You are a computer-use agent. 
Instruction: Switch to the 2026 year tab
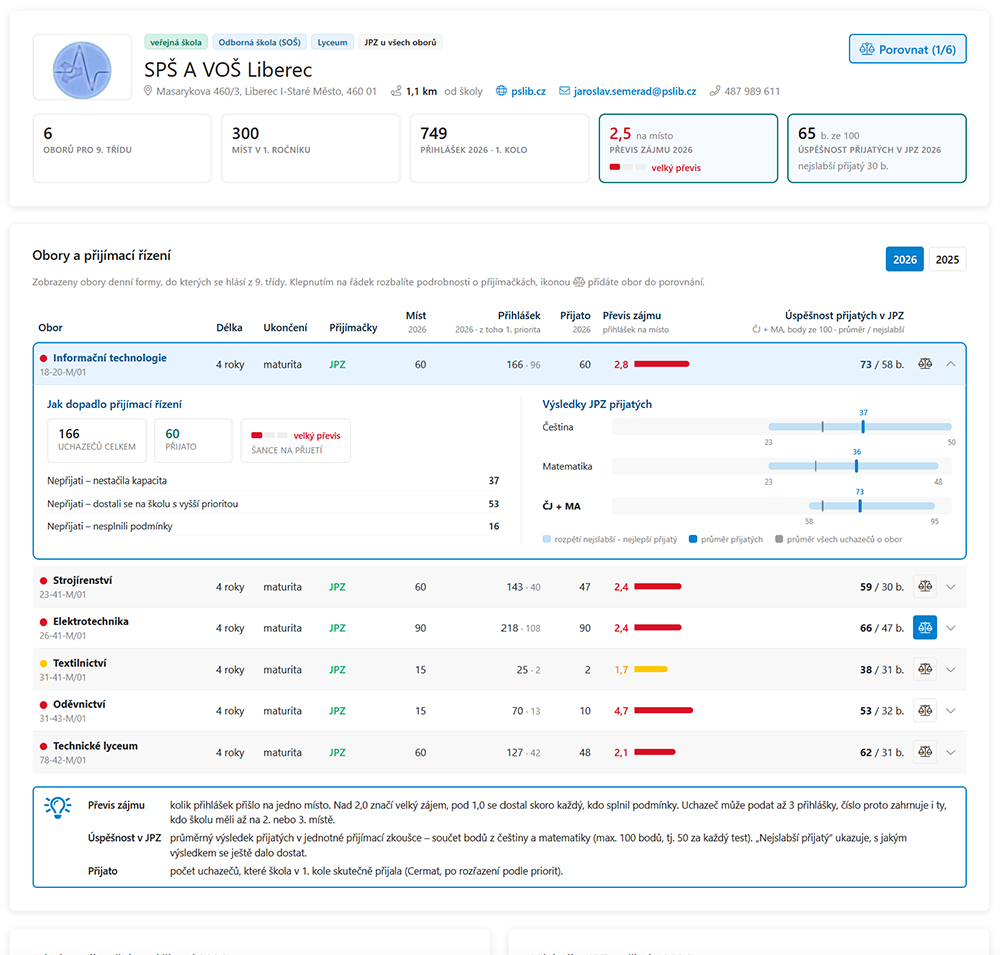point(904,259)
